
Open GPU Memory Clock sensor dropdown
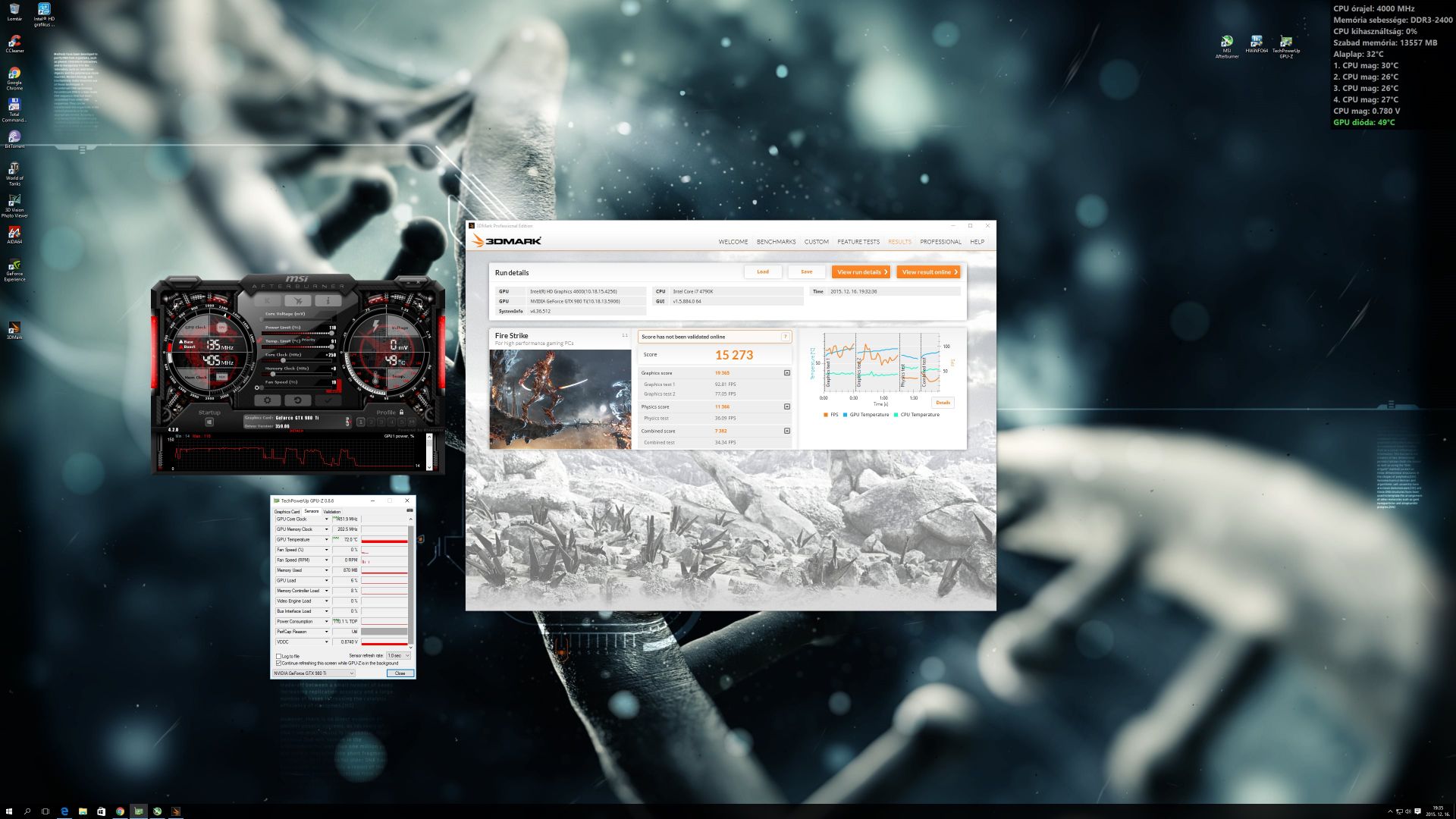pyautogui.click(x=327, y=529)
